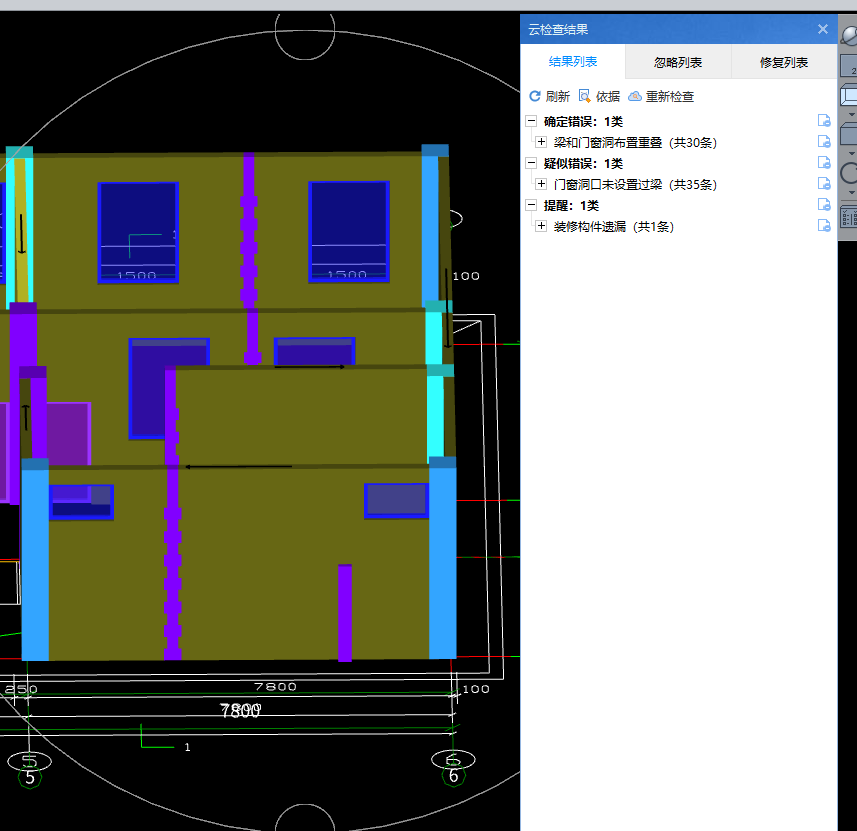The image size is (857, 831).
Task: Click the axis 5 grid bubble
Action: pyautogui.click(x=30, y=777)
